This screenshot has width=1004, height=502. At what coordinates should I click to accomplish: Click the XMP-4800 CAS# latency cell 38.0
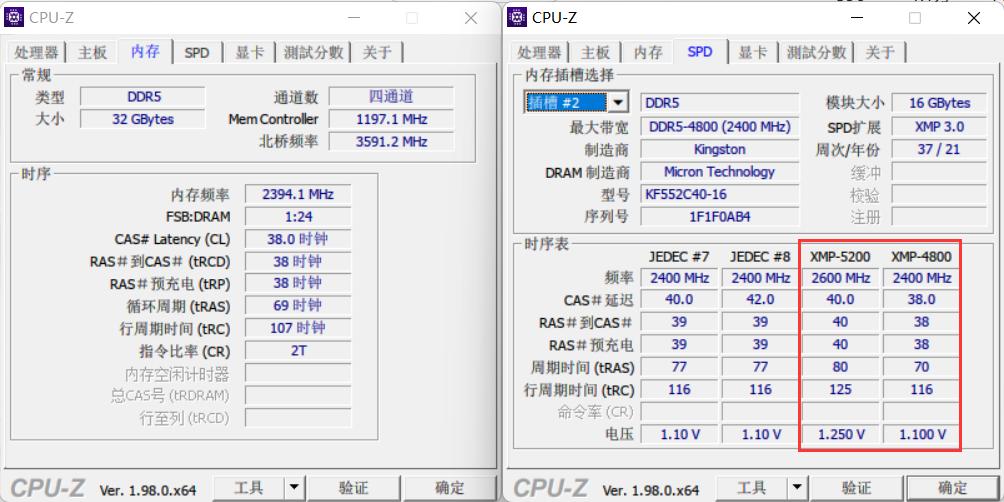[921, 299]
